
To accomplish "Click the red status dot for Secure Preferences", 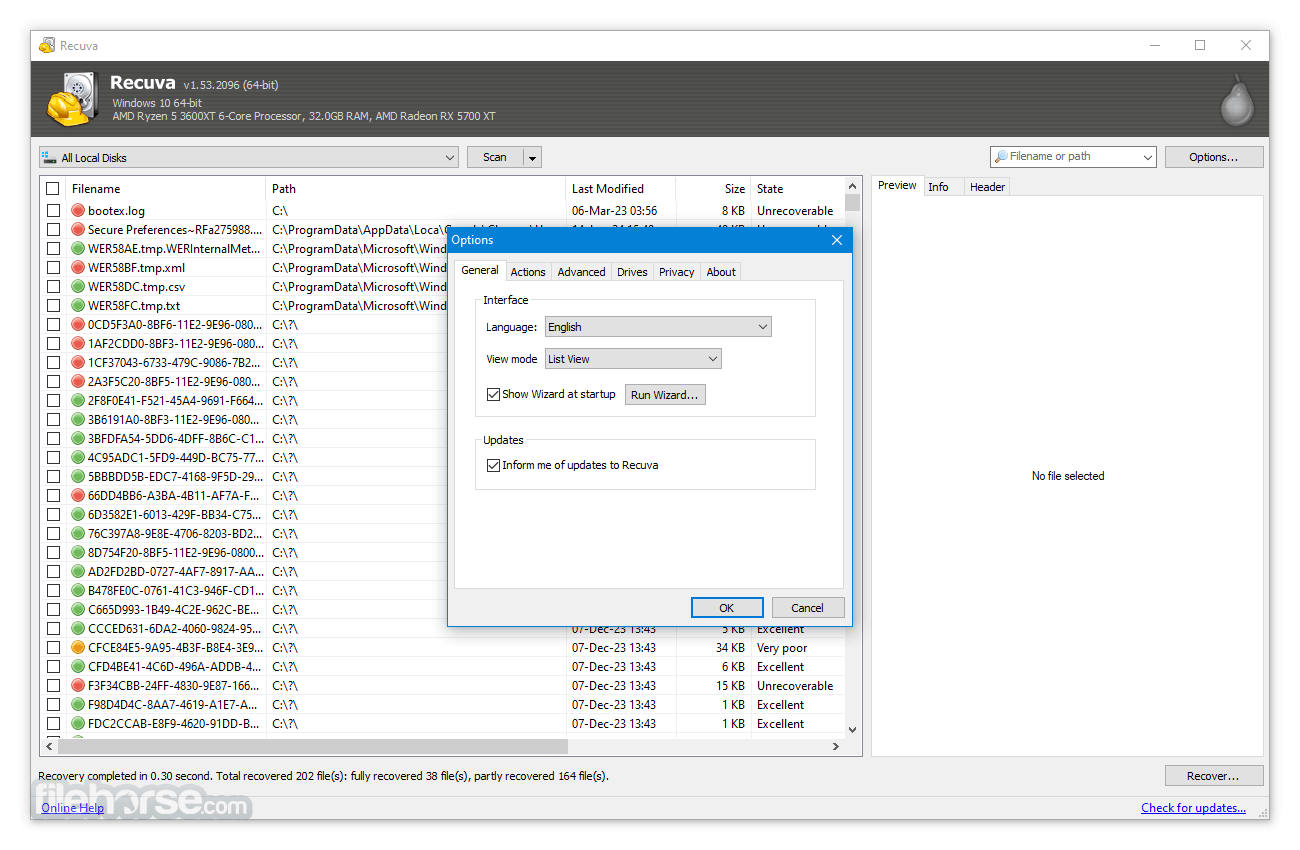I will 78,230.
